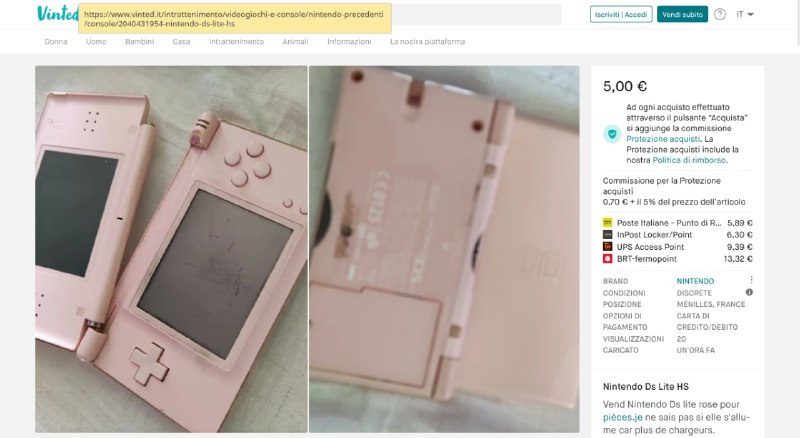Click the NINTENDO brand link
This screenshot has height=438, width=800.
695,281
